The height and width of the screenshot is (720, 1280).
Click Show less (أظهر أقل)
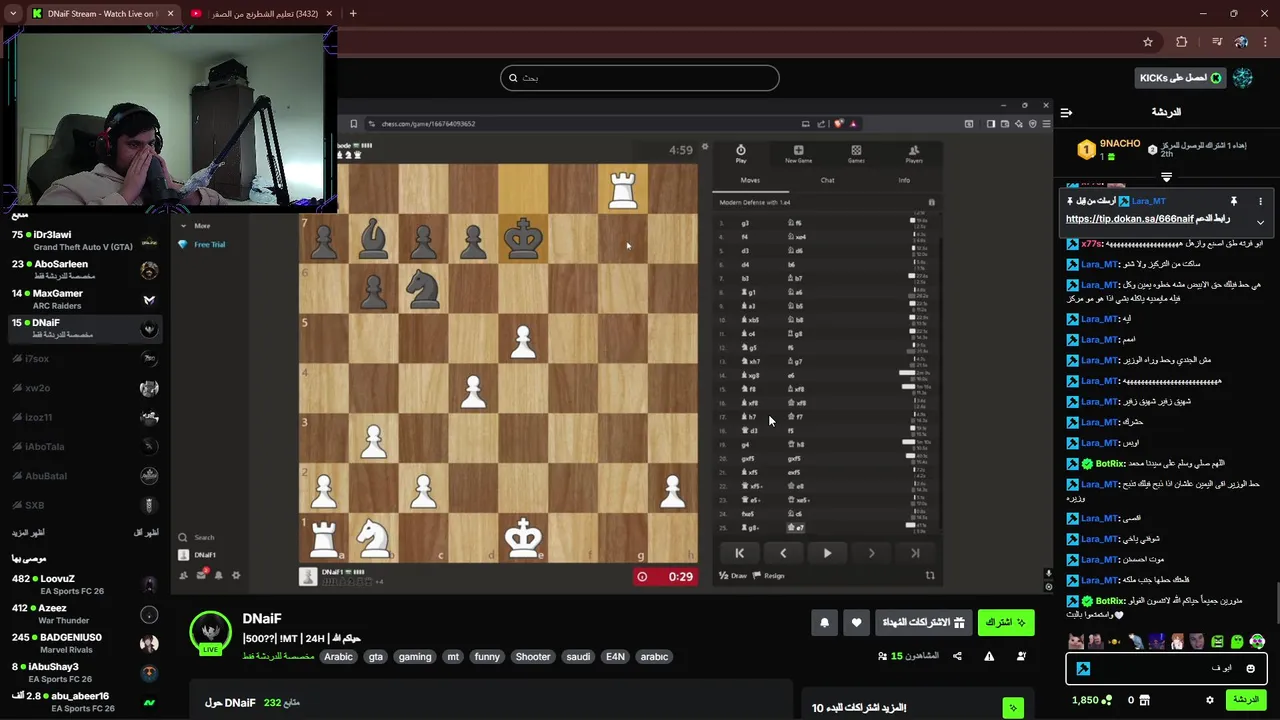click(146, 533)
